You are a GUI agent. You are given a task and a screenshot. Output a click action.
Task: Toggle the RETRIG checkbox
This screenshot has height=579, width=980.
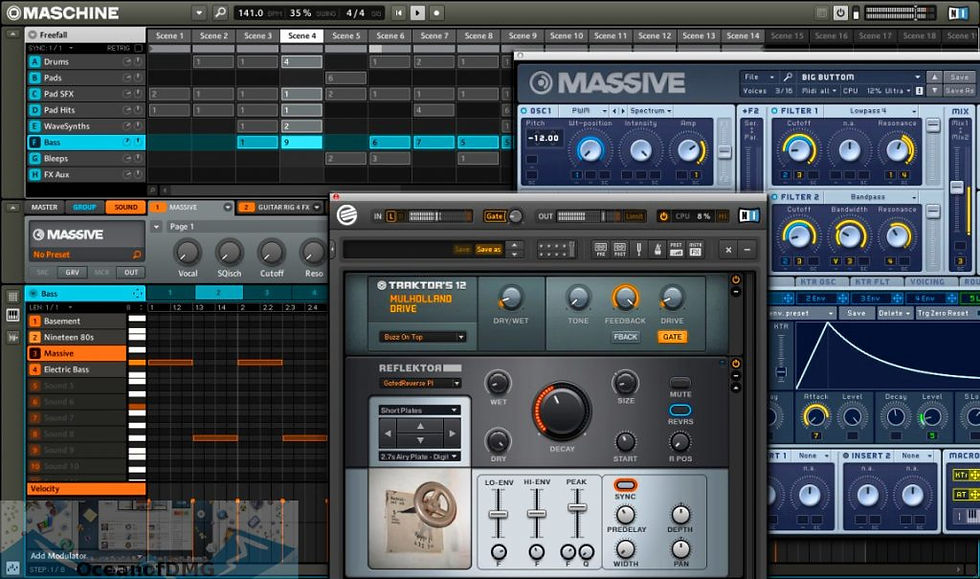click(x=138, y=48)
